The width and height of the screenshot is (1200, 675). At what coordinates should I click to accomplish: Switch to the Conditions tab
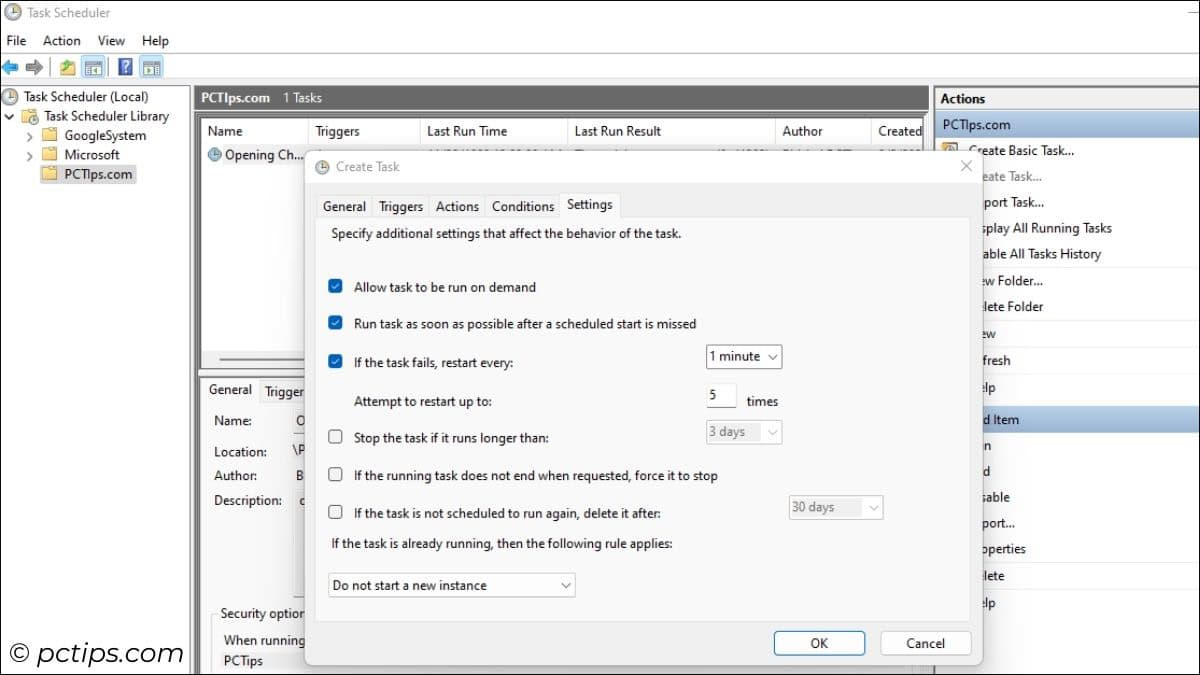pos(522,205)
